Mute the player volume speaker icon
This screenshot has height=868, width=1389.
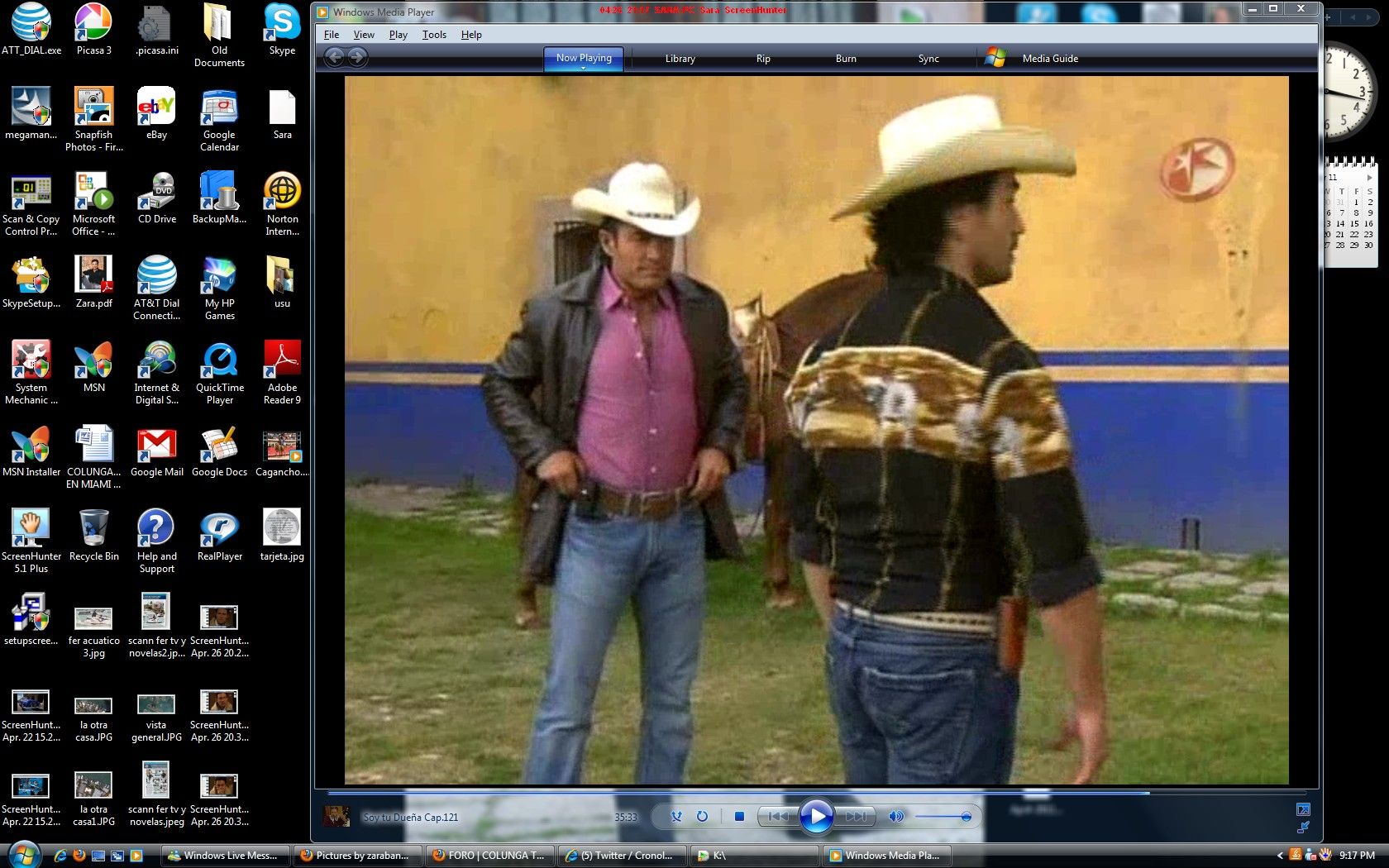[895, 817]
